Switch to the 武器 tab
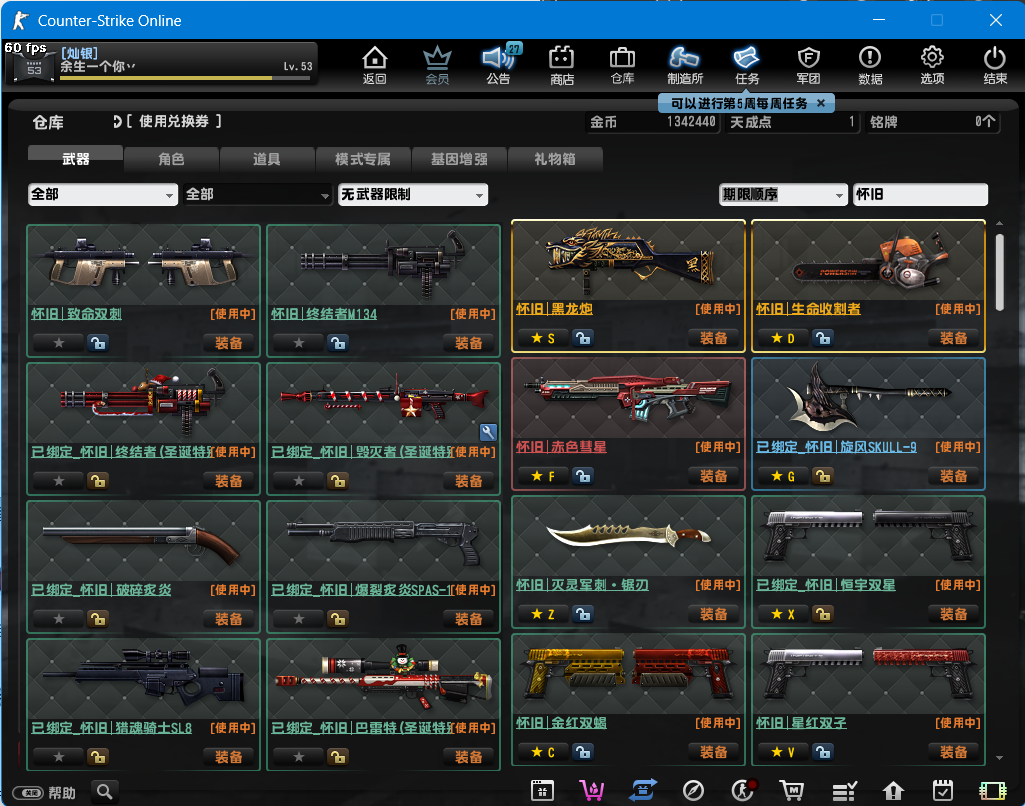This screenshot has width=1025, height=806. tap(76, 158)
